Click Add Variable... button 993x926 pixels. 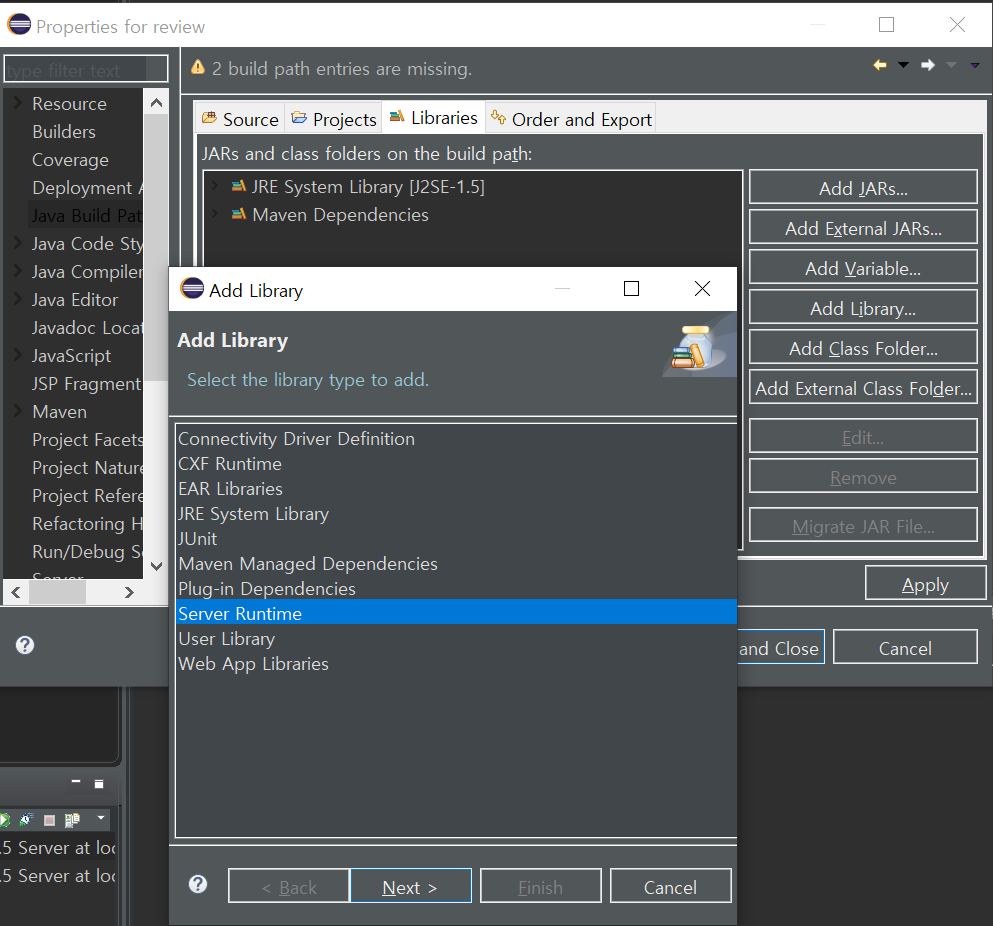tap(863, 267)
